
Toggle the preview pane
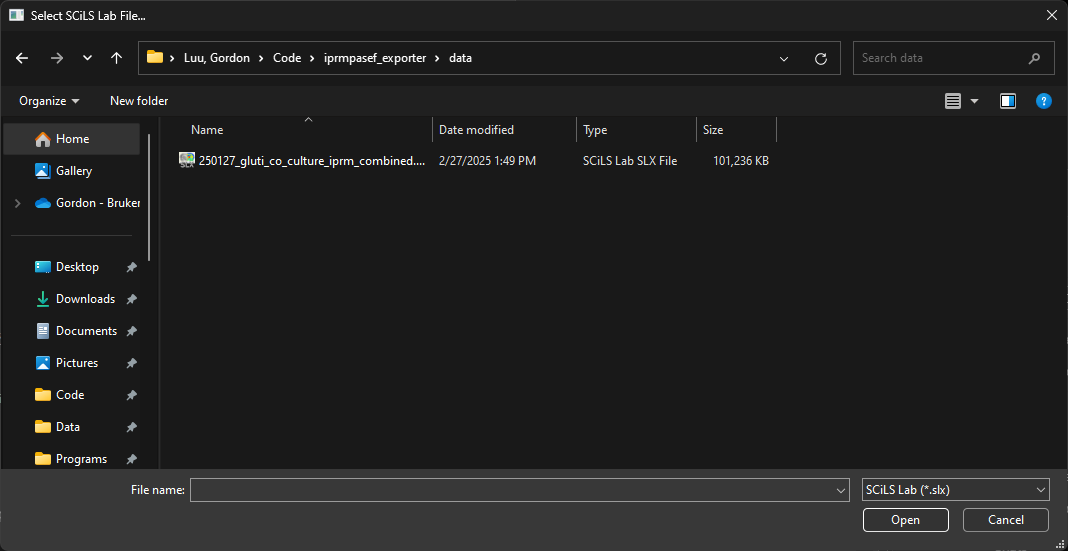tap(1008, 101)
